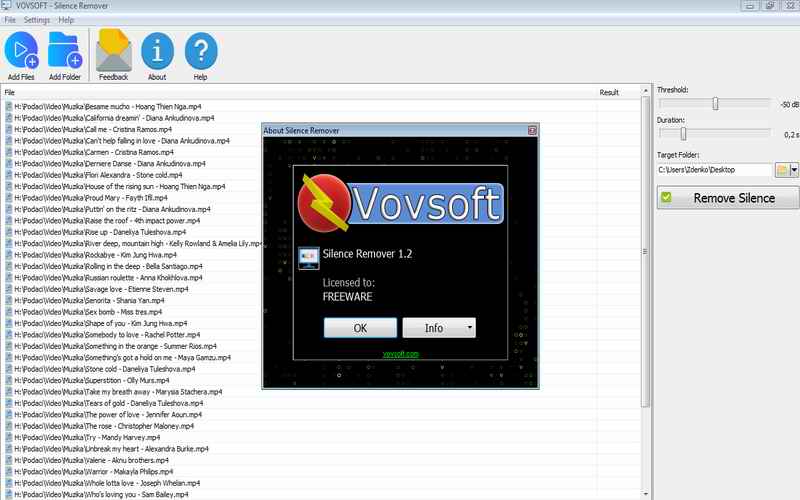Click the Add Files toolbar icon
The image size is (800, 500).
[21, 50]
